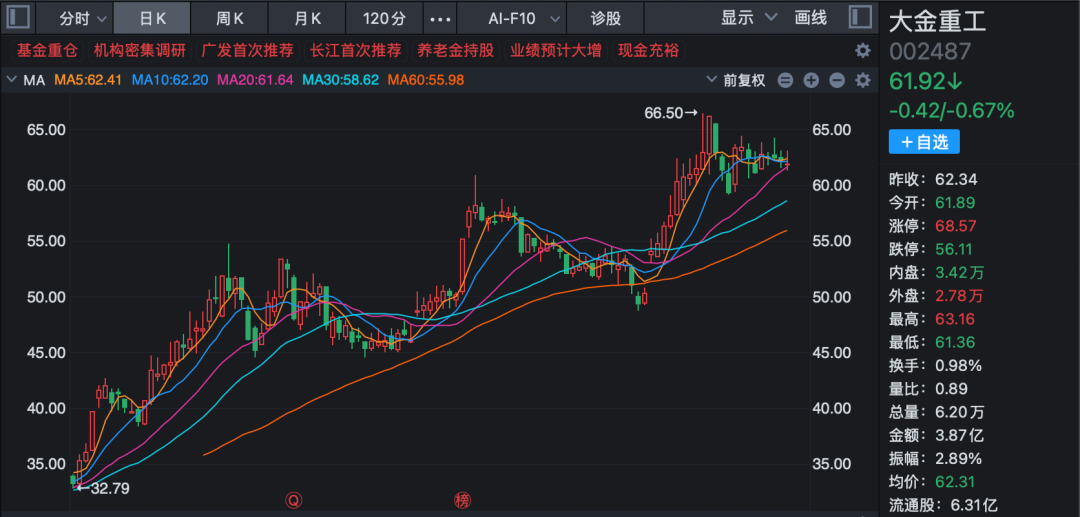This screenshot has width=1080, height=517.
Task: Collapse the MA indicator chevron
Action: pyautogui.click(x=13, y=80)
